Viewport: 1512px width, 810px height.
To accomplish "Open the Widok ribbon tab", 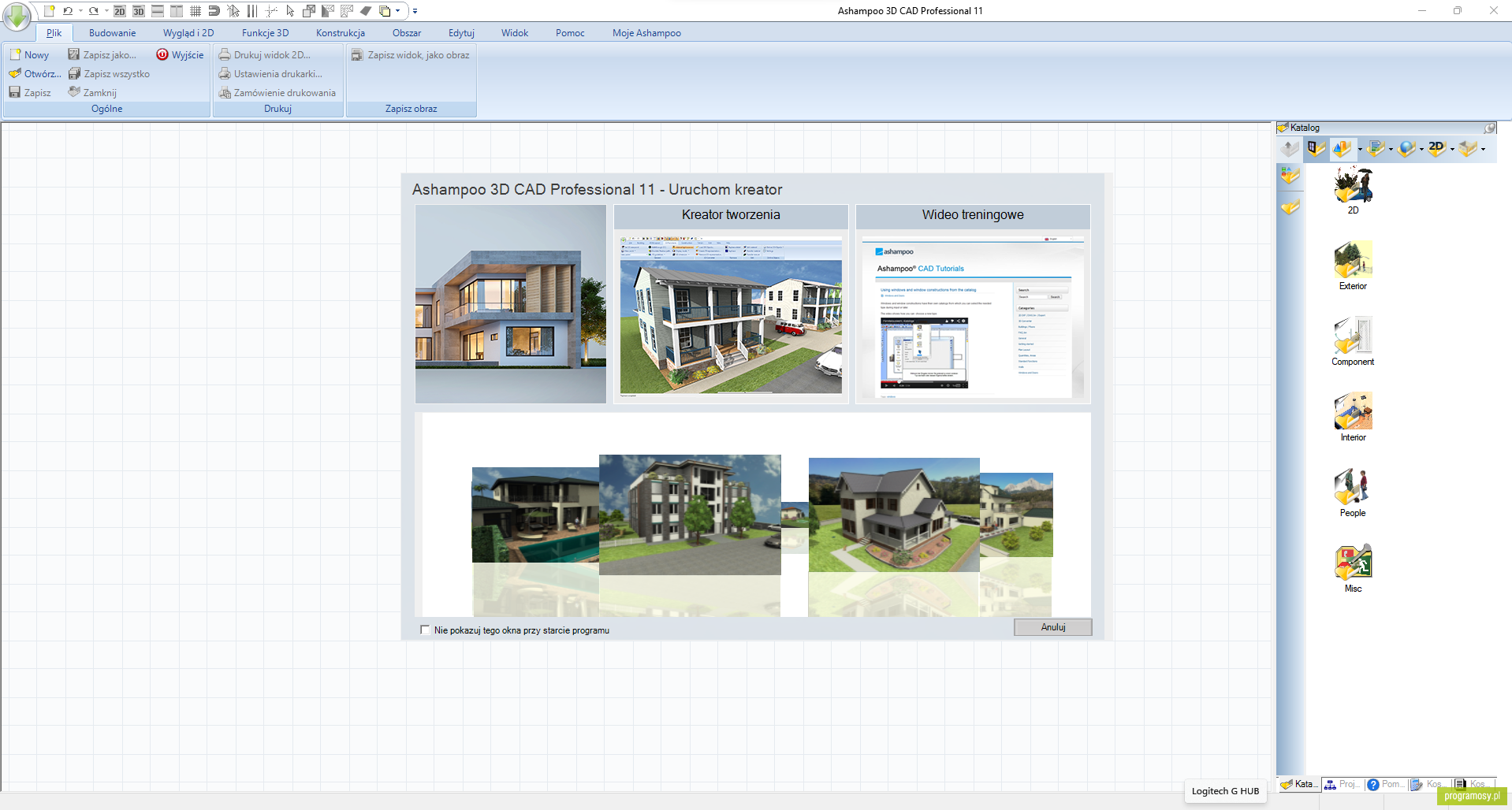I will point(515,33).
